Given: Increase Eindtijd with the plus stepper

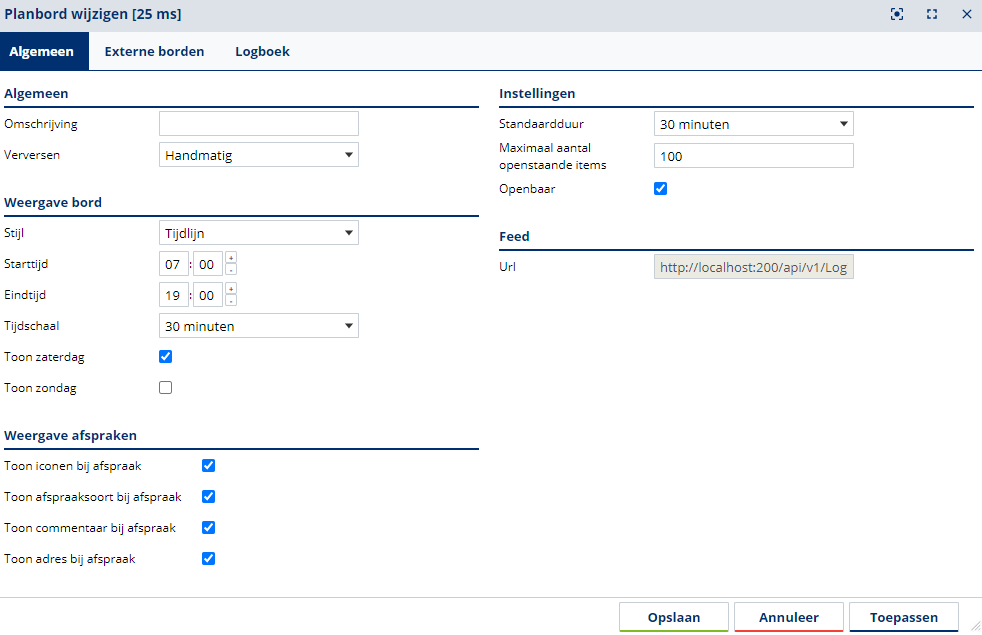Looking at the screenshot, I should pyautogui.click(x=231, y=290).
